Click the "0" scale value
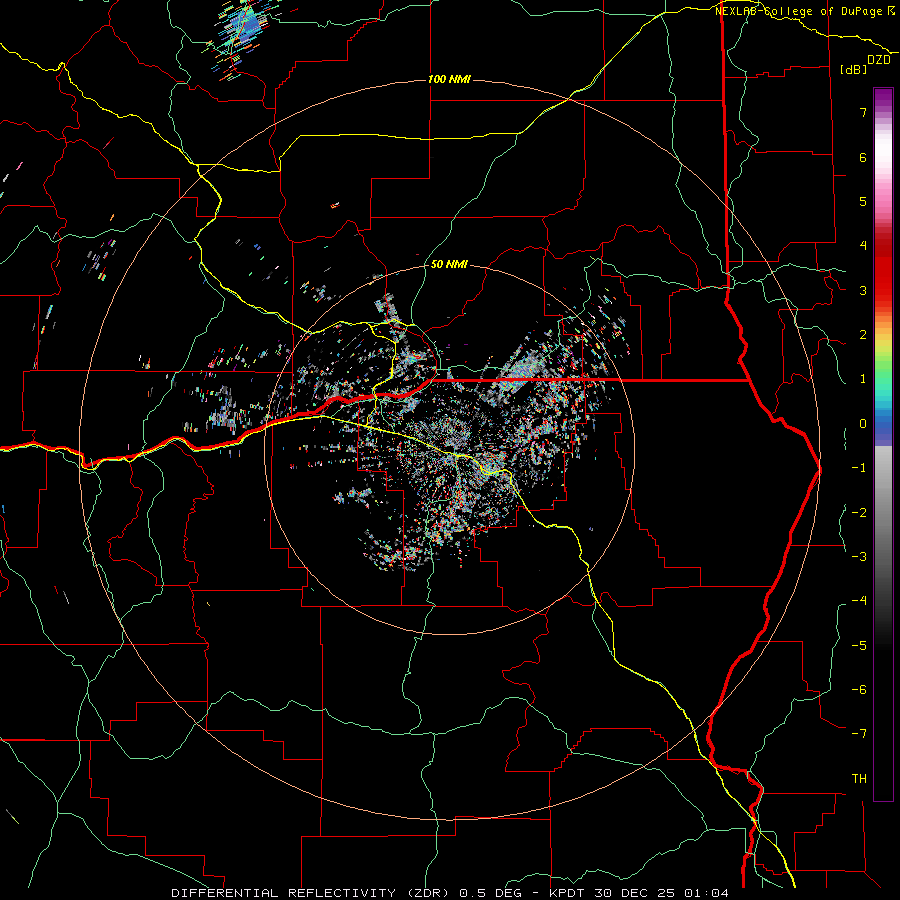Image resolution: width=900 pixels, height=900 pixels. coord(863,424)
